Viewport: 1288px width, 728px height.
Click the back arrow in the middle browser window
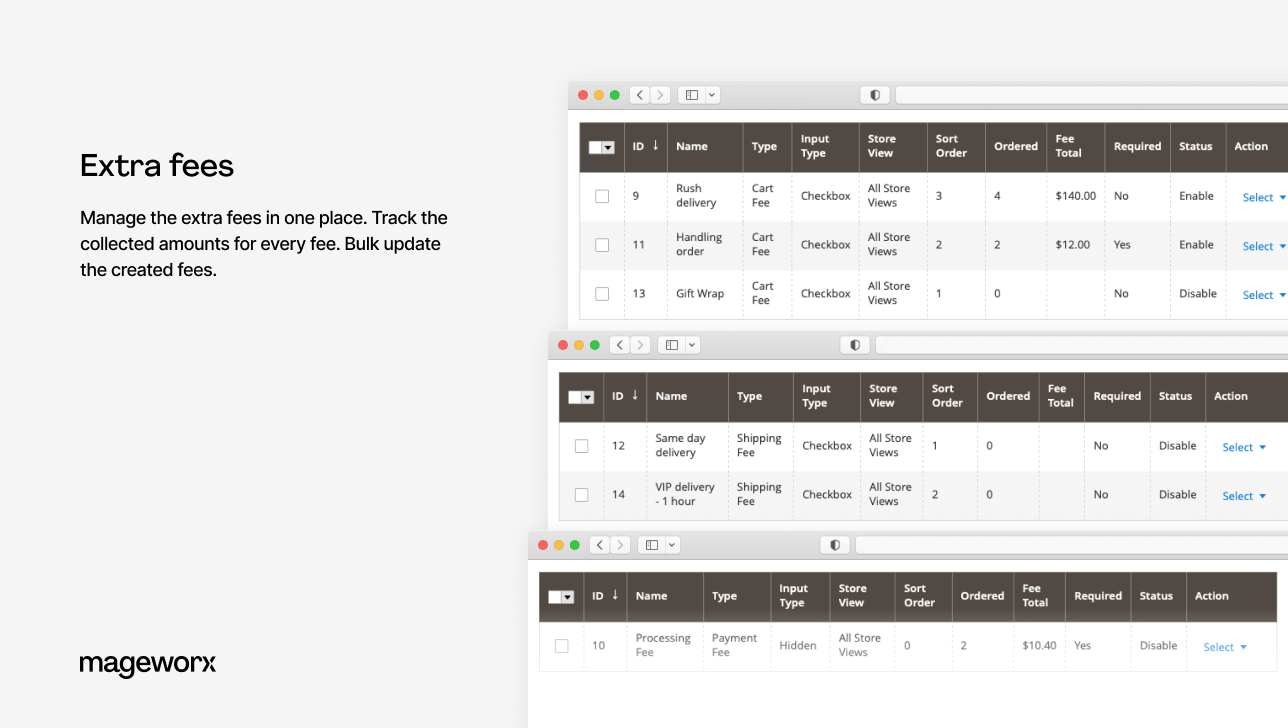pos(619,344)
